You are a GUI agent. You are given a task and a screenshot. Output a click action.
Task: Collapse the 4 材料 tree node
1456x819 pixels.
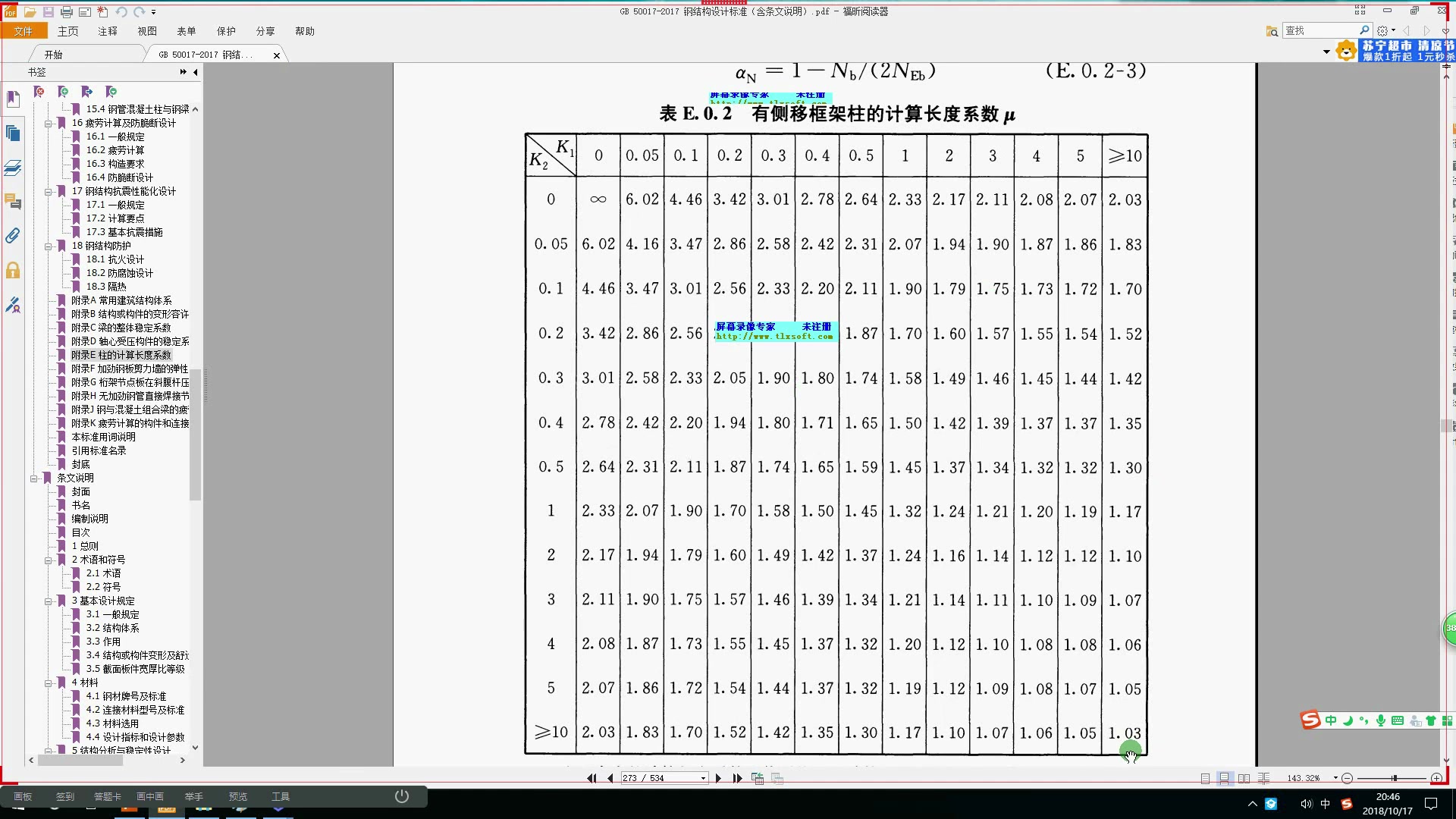[x=48, y=682]
